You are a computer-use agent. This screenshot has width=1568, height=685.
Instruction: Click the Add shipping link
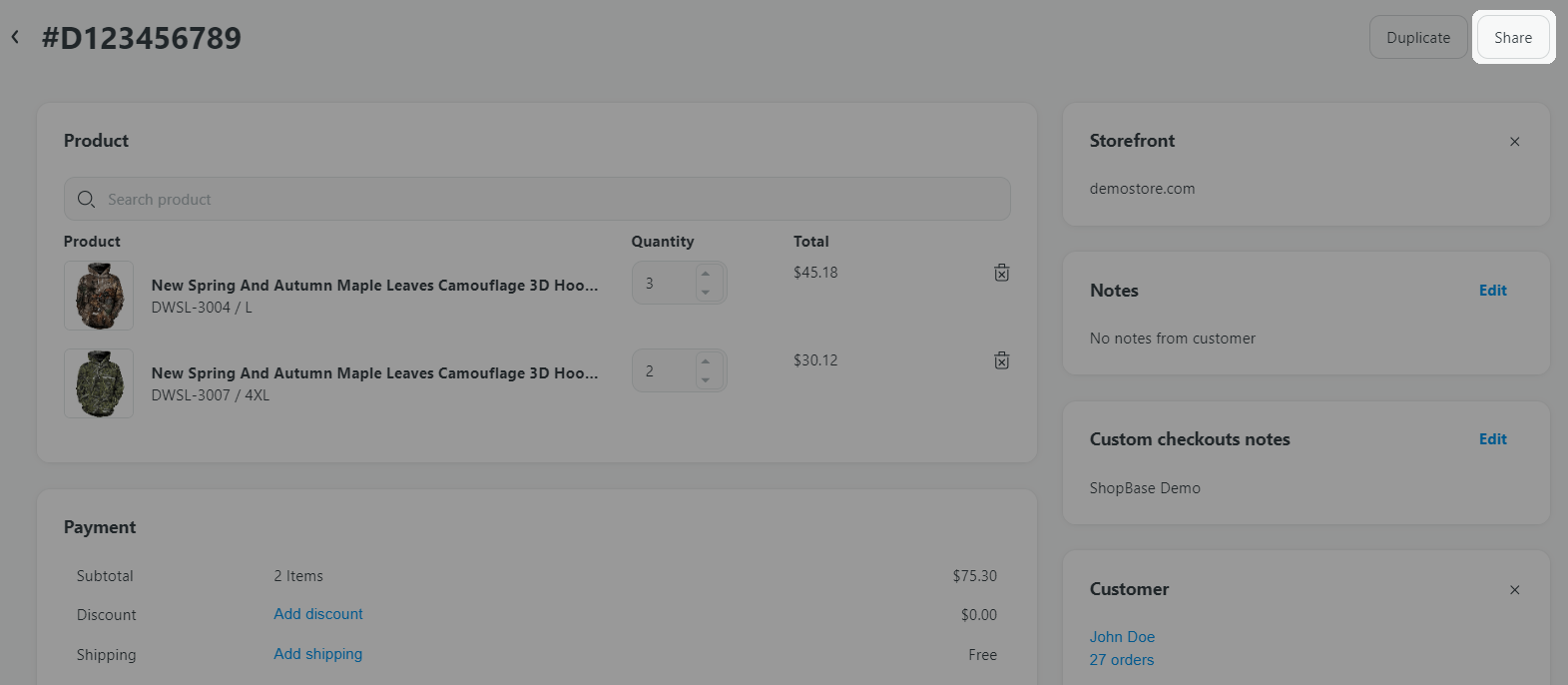[x=318, y=654]
